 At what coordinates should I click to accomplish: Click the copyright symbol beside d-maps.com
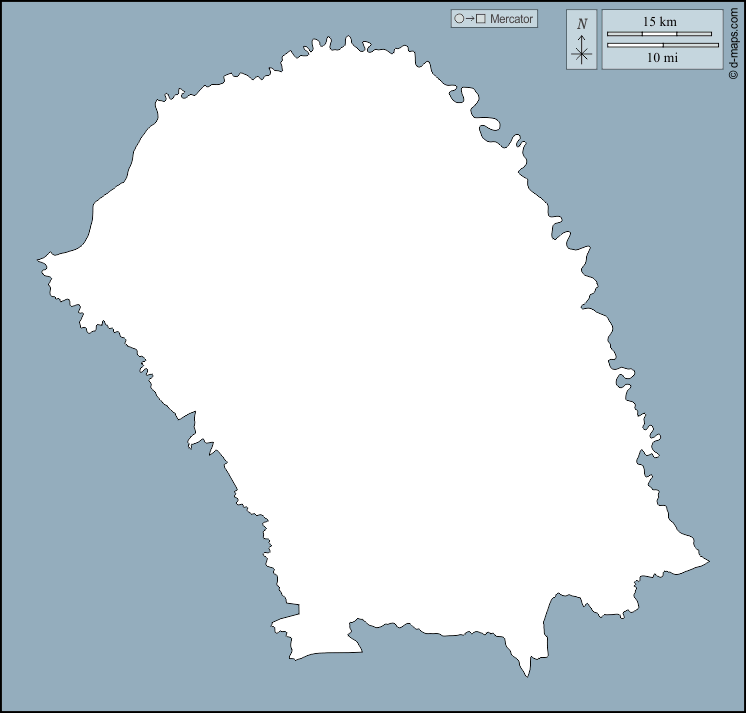click(733, 74)
